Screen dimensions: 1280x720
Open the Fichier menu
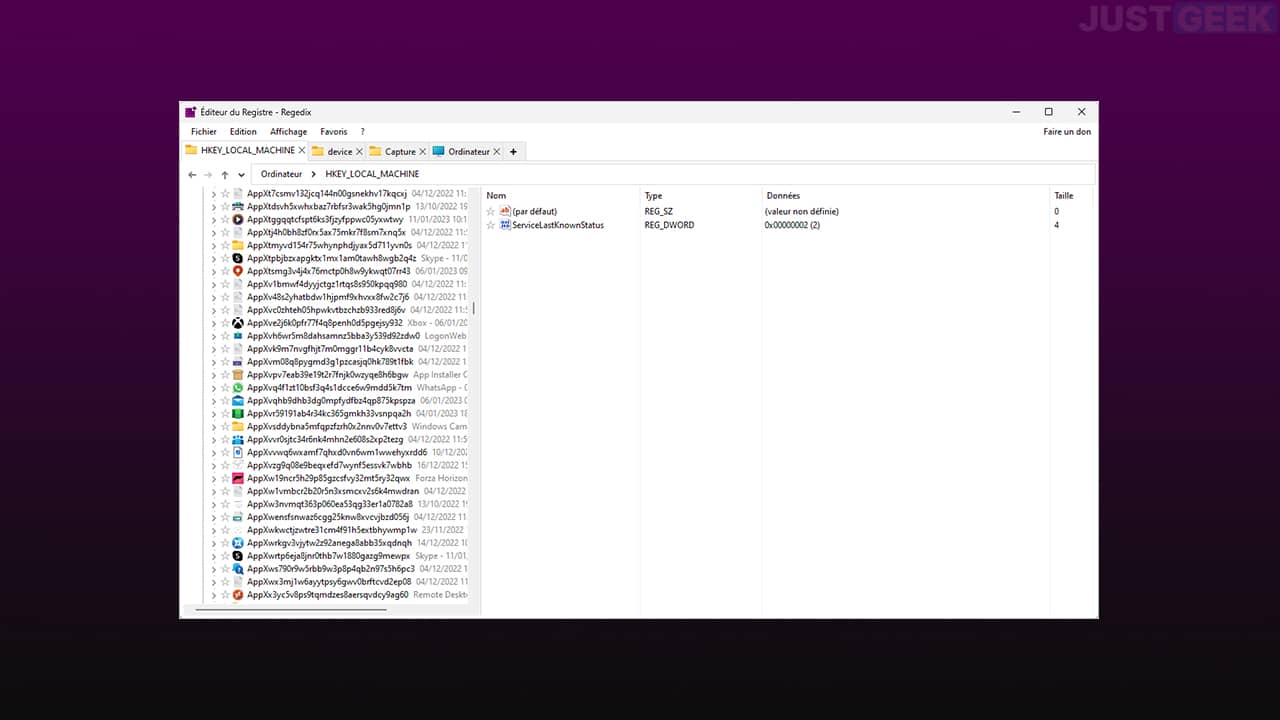[x=204, y=131]
